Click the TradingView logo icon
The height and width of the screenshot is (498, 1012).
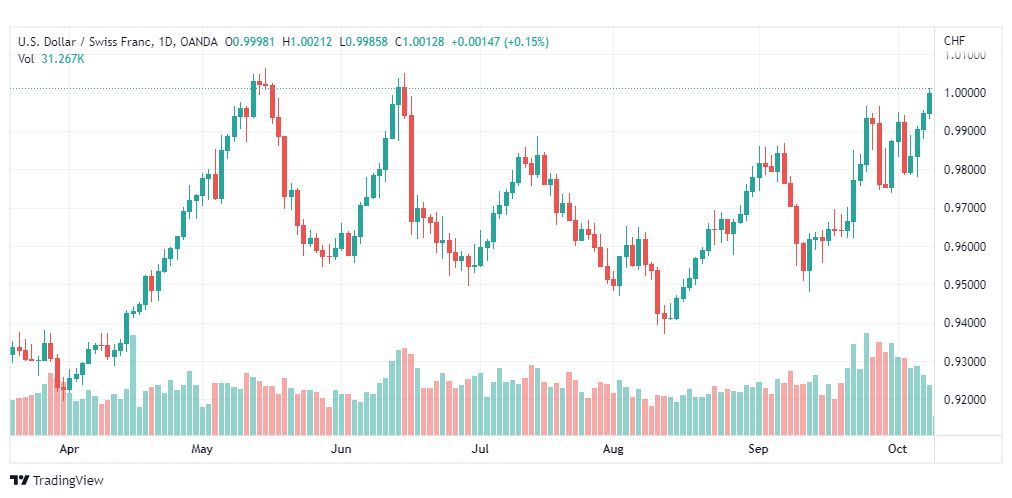click(x=20, y=480)
